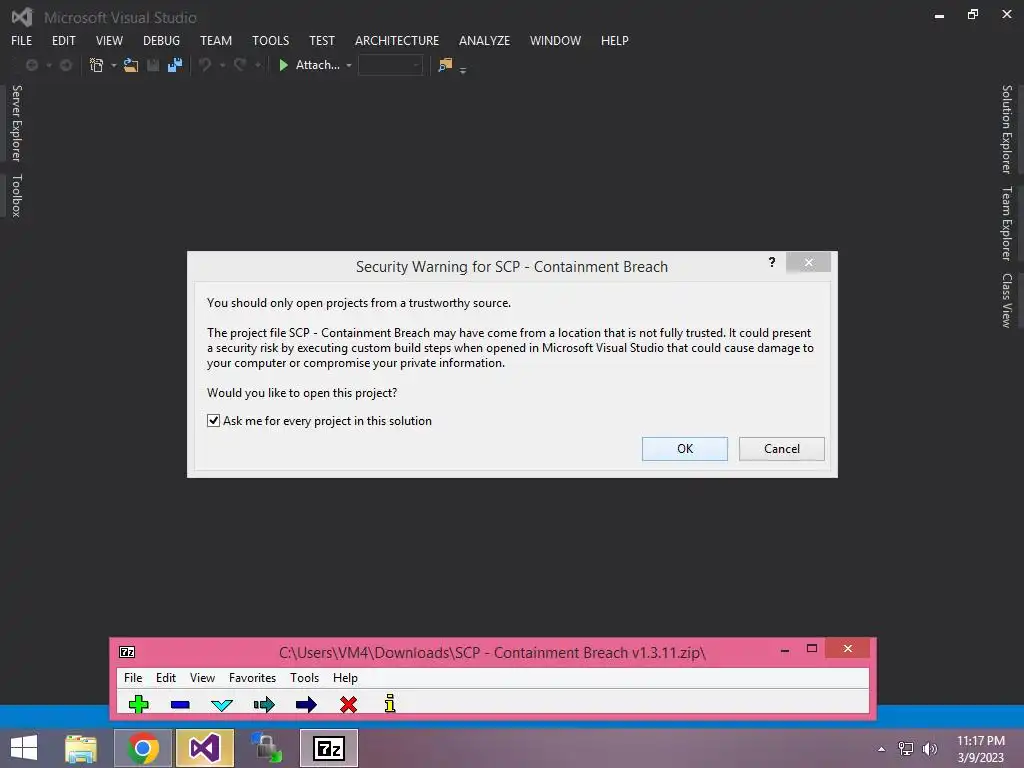Image resolution: width=1024 pixels, height=768 pixels.
Task: Click the 7-Zip taskbar button
Action: point(329,748)
